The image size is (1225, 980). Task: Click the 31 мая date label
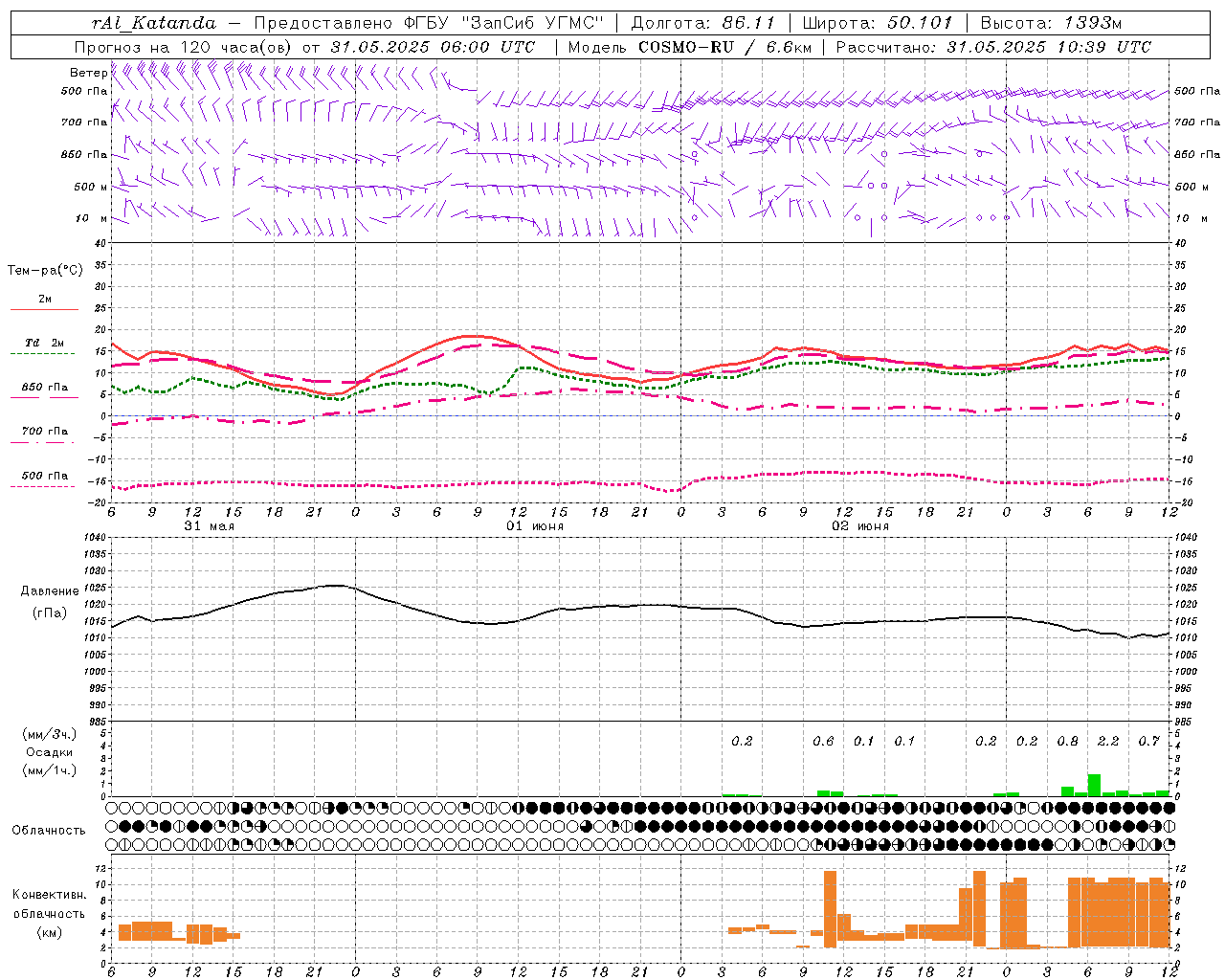tap(209, 526)
